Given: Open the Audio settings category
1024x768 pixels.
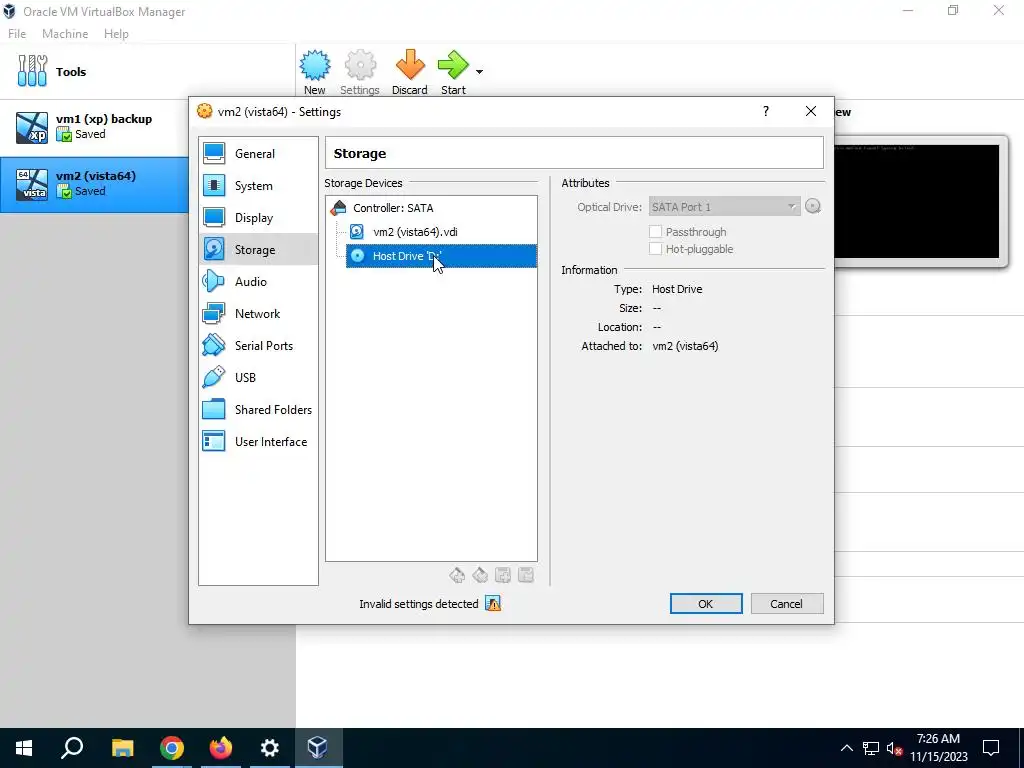Looking at the screenshot, I should tap(258, 281).
